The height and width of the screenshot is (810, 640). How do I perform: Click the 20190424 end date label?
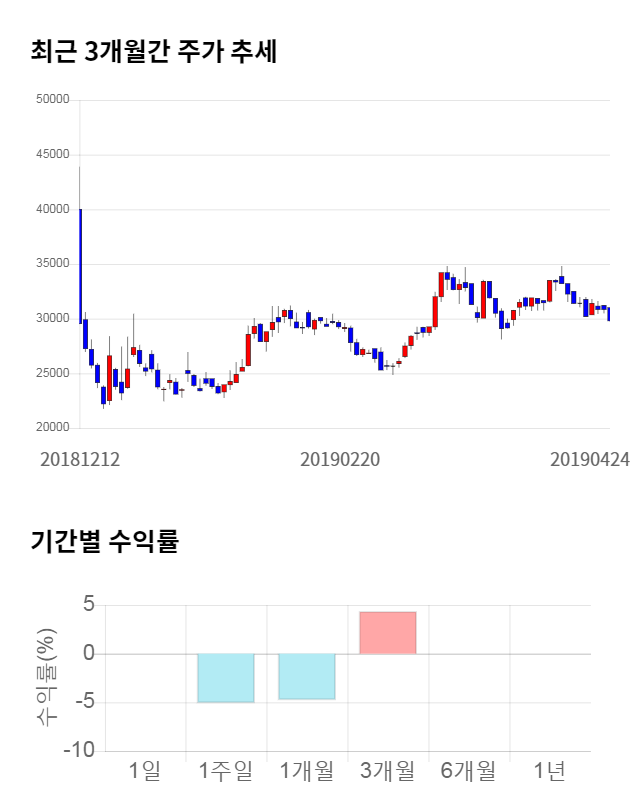pos(590,460)
